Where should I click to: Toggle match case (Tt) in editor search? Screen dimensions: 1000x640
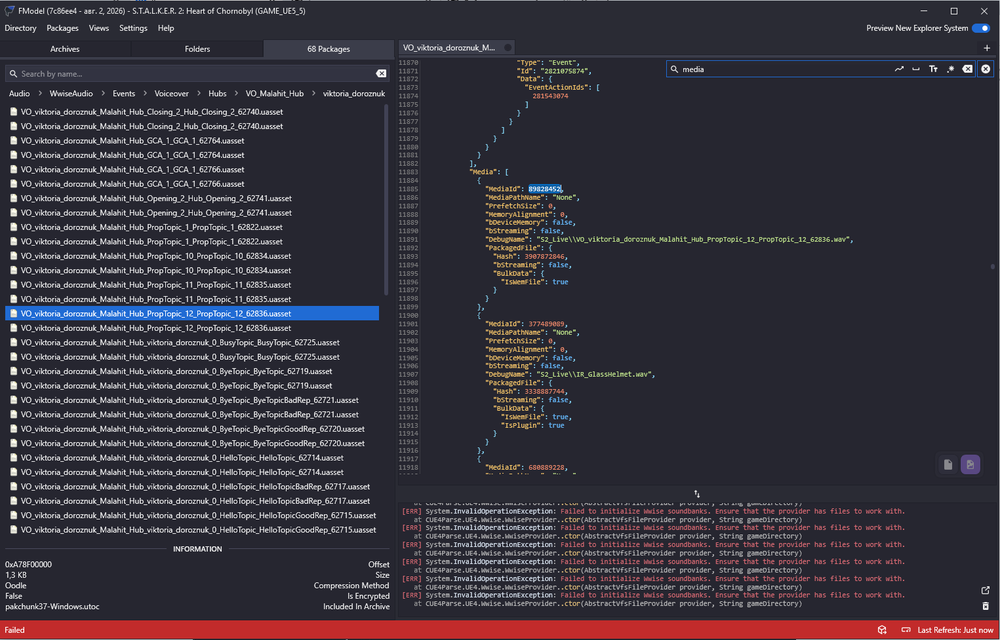pyautogui.click(x=933, y=69)
